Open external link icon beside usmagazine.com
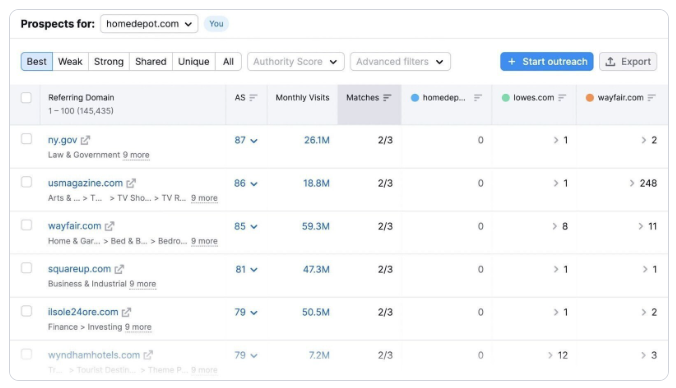The height and width of the screenshot is (388, 676). [x=131, y=183]
